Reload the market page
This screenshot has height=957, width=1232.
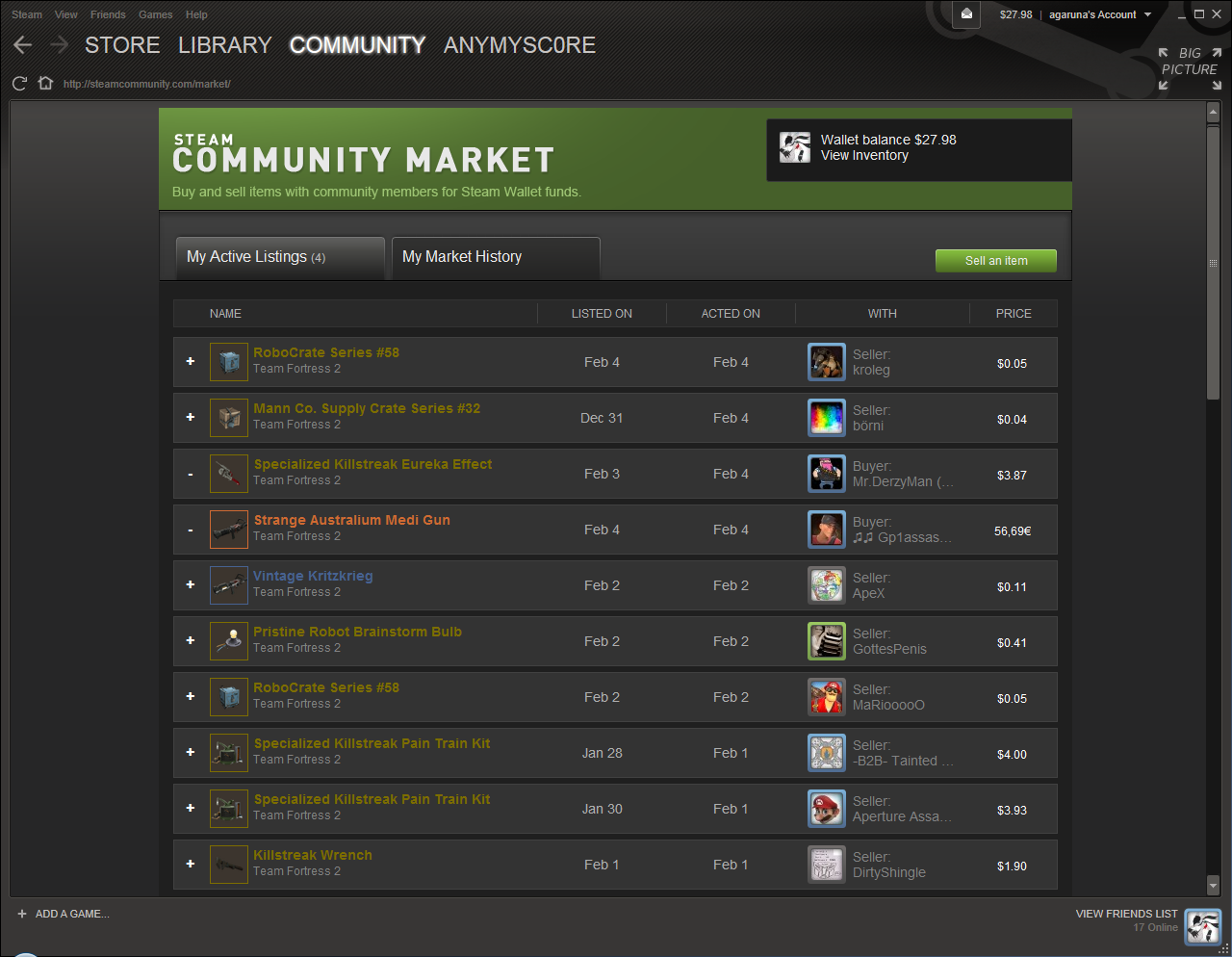pyautogui.click(x=19, y=84)
